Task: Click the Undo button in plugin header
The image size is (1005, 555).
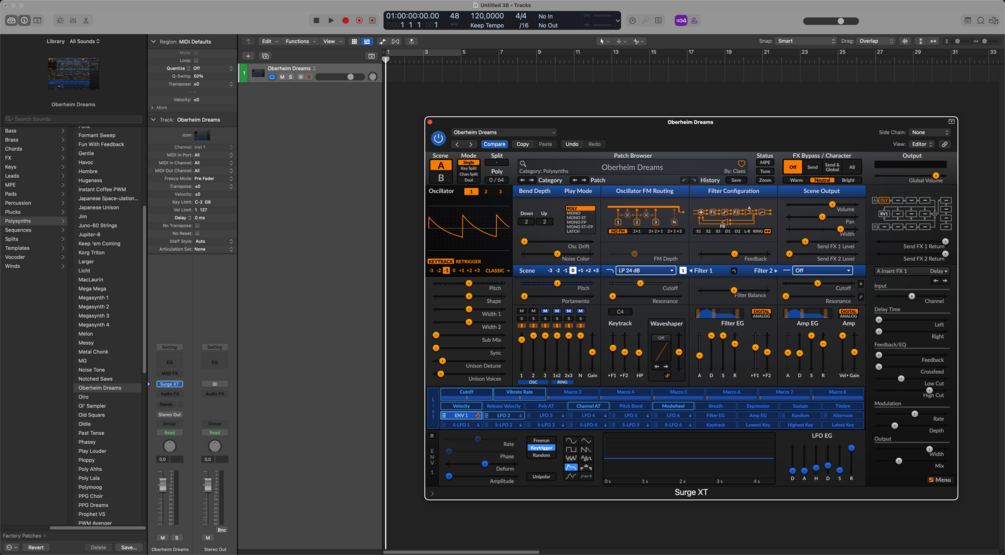Action: pyautogui.click(x=572, y=144)
